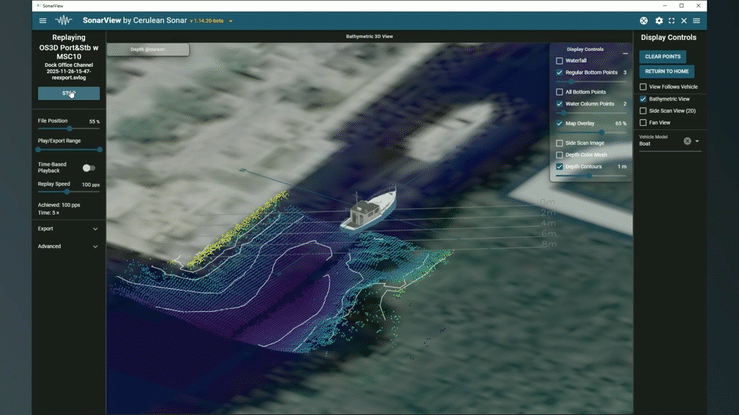Click the steering wheel icon in header
This screenshot has width=739, height=415.
644,21
